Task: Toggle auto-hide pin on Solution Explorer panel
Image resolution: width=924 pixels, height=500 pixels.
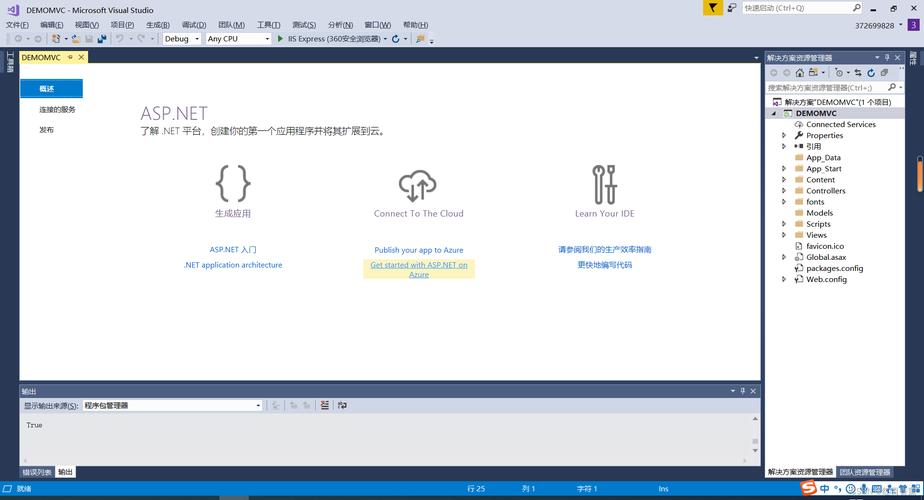Action: (x=887, y=57)
